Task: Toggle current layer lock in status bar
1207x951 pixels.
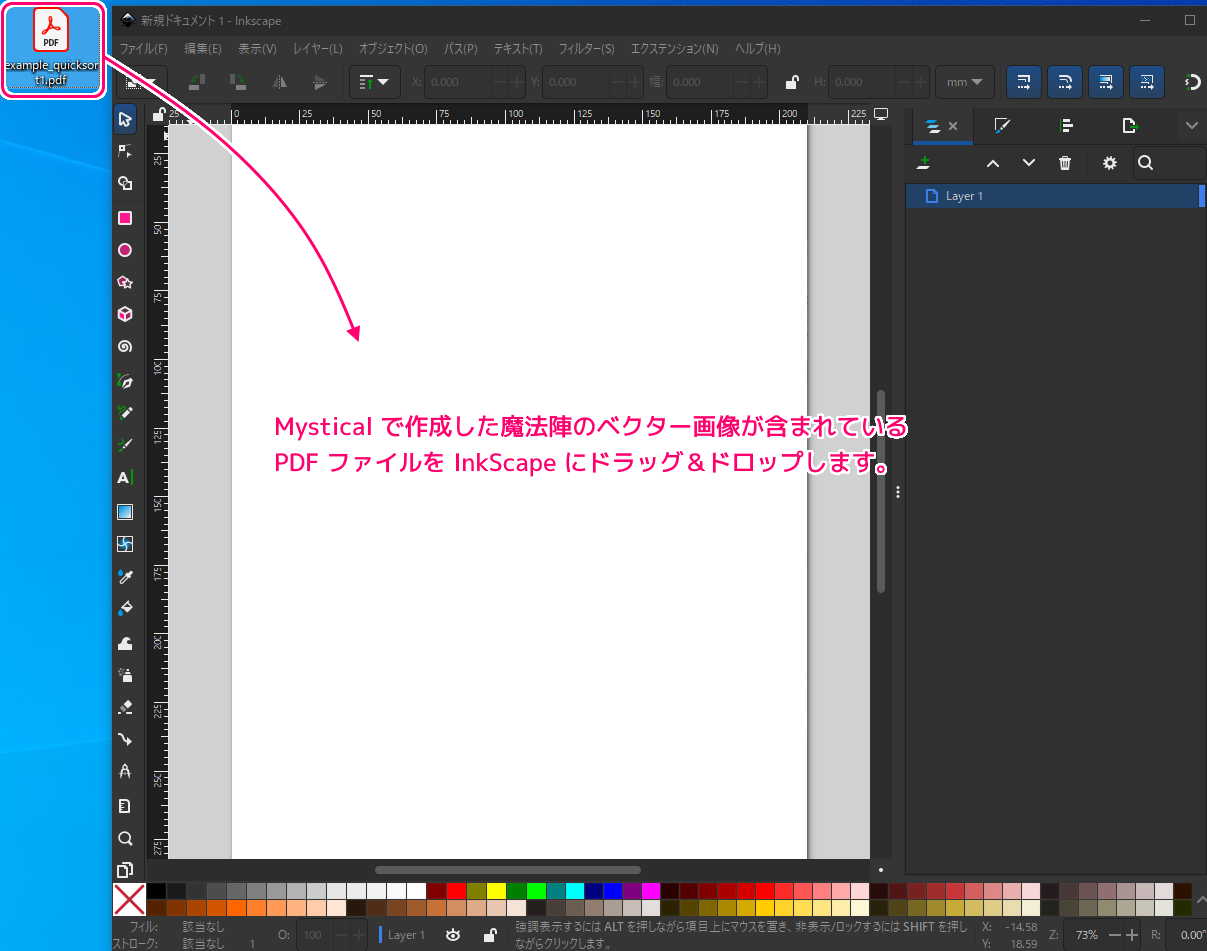Action: 489,935
